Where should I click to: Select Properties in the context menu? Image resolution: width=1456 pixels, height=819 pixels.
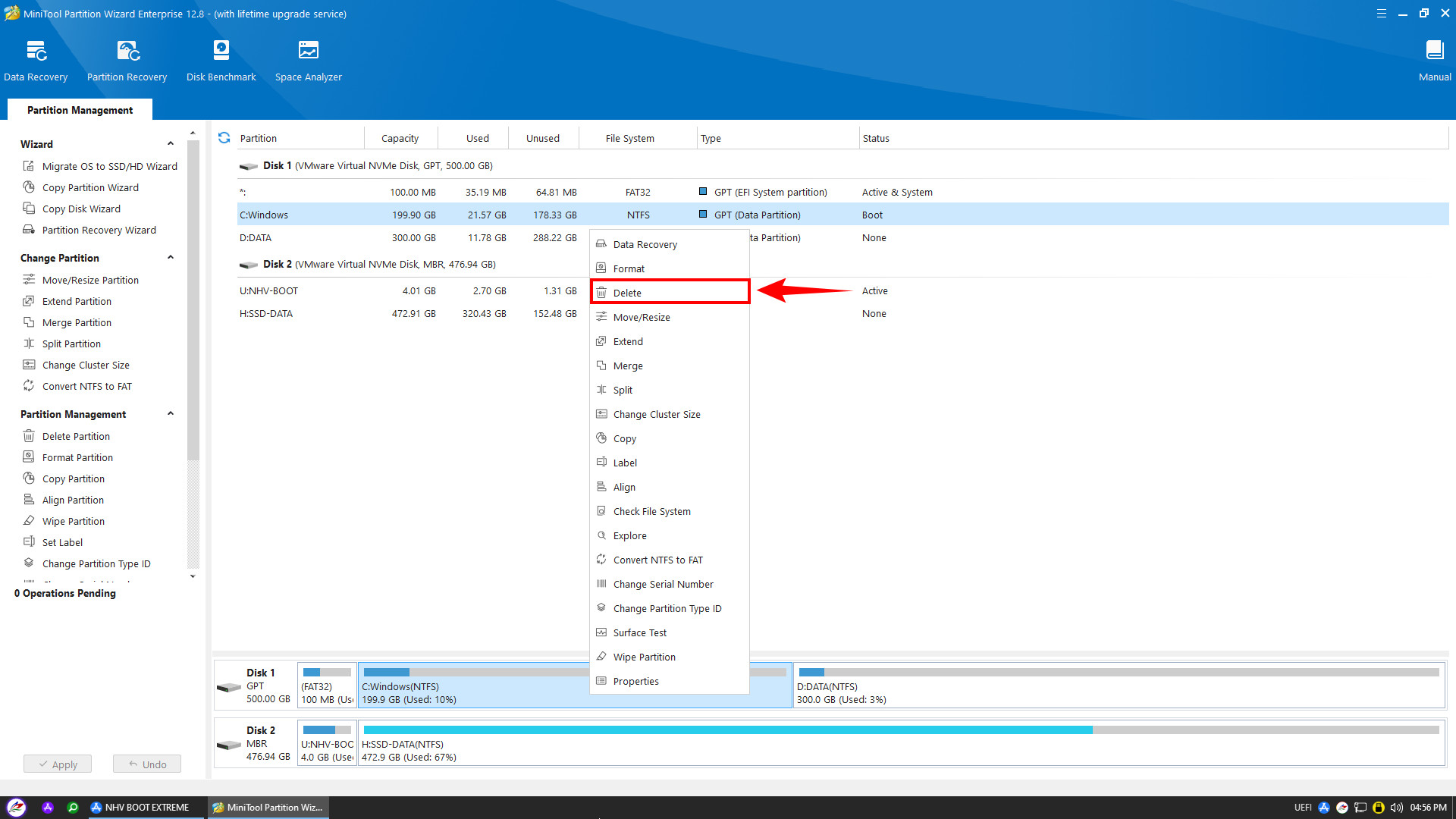coord(635,681)
